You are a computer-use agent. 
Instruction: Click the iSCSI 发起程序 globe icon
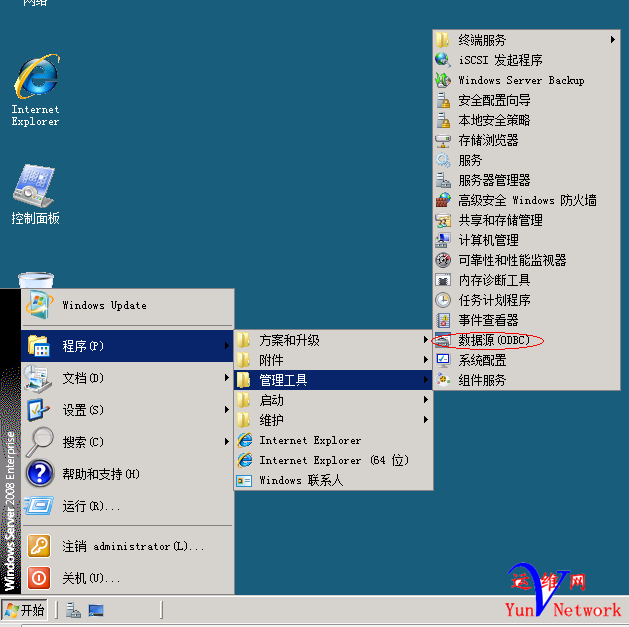point(443,60)
